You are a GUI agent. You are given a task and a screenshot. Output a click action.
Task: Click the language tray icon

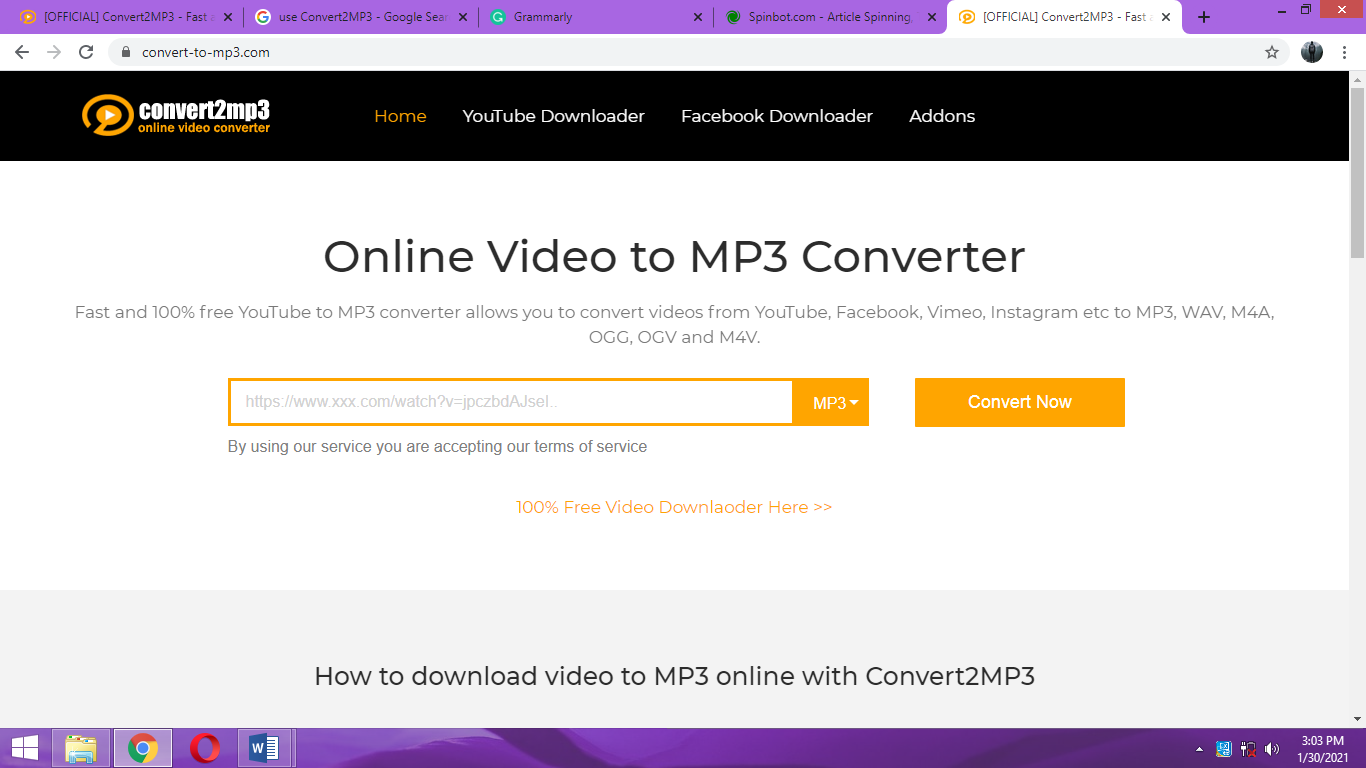1224,749
